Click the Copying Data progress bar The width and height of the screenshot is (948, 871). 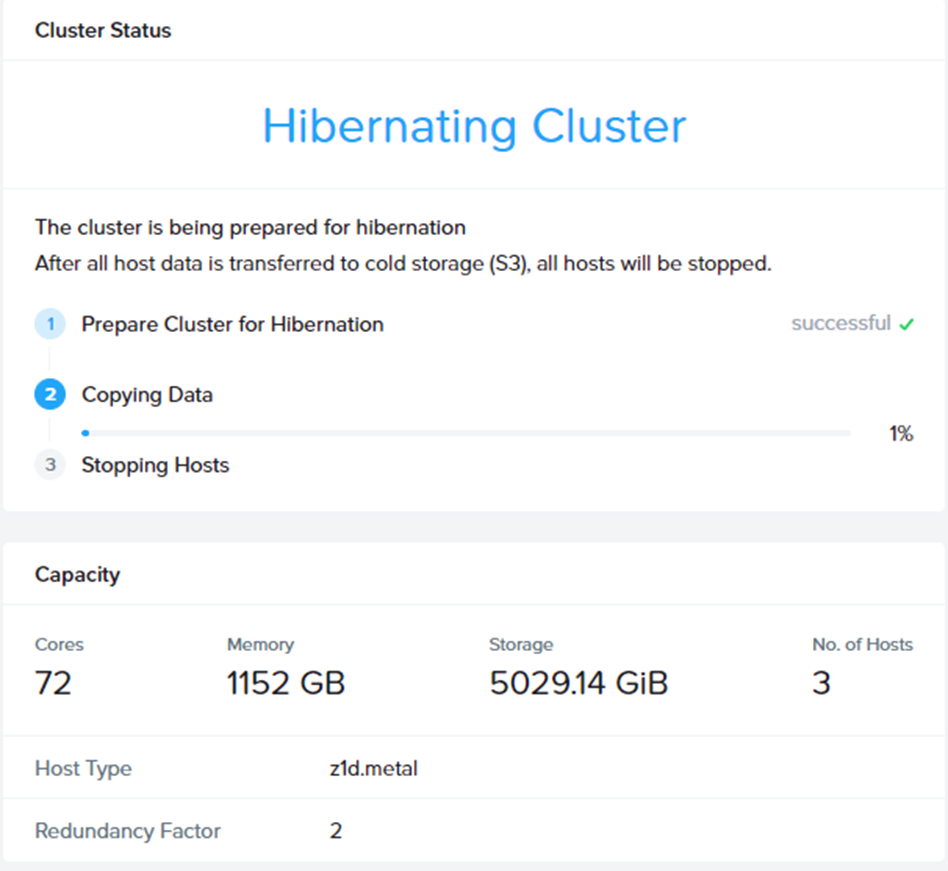point(466,433)
